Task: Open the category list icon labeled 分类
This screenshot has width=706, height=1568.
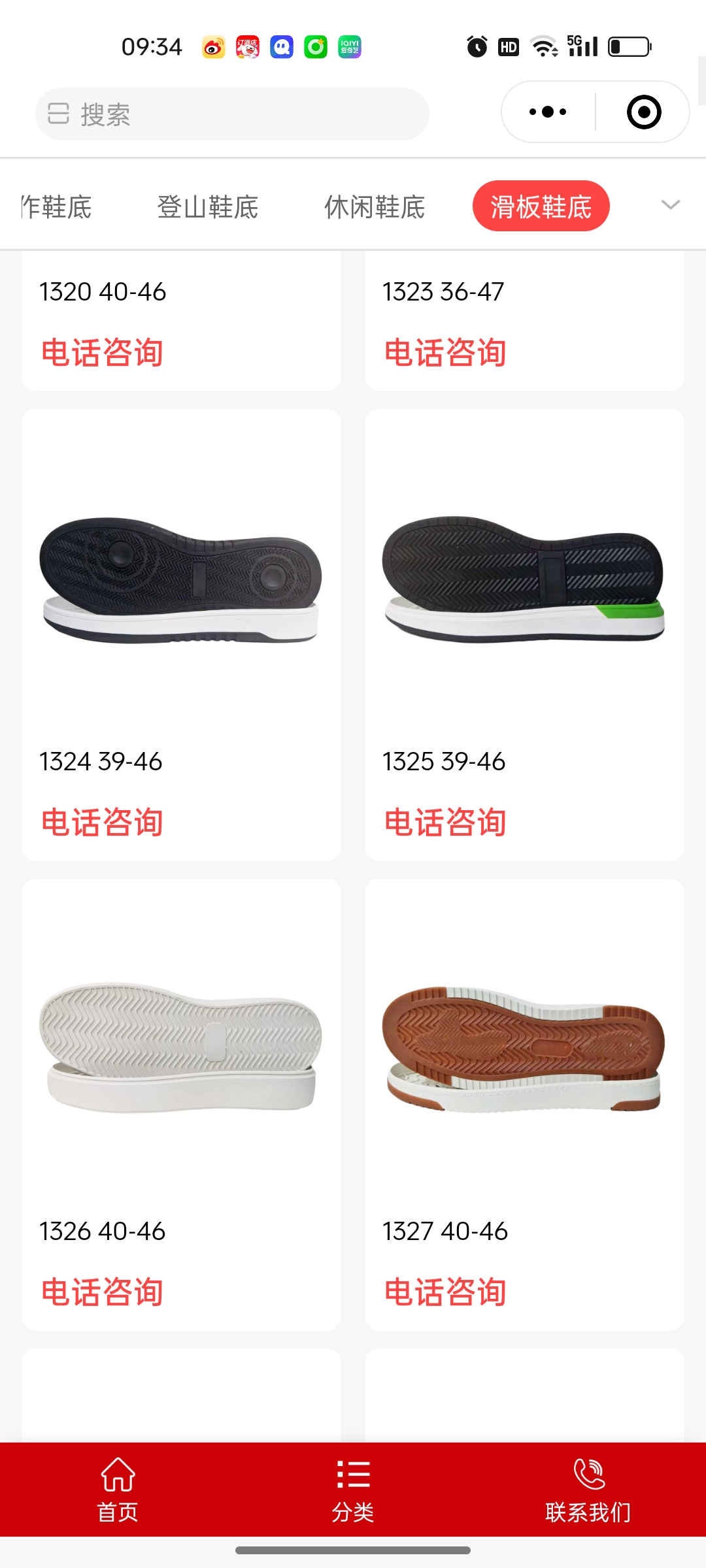Action: pyautogui.click(x=353, y=1474)
